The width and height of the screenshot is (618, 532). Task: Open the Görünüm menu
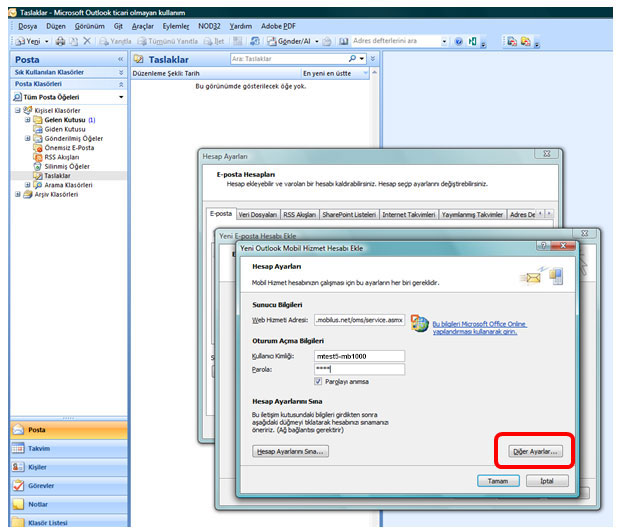pyautogui.click(x=90, y=26)
